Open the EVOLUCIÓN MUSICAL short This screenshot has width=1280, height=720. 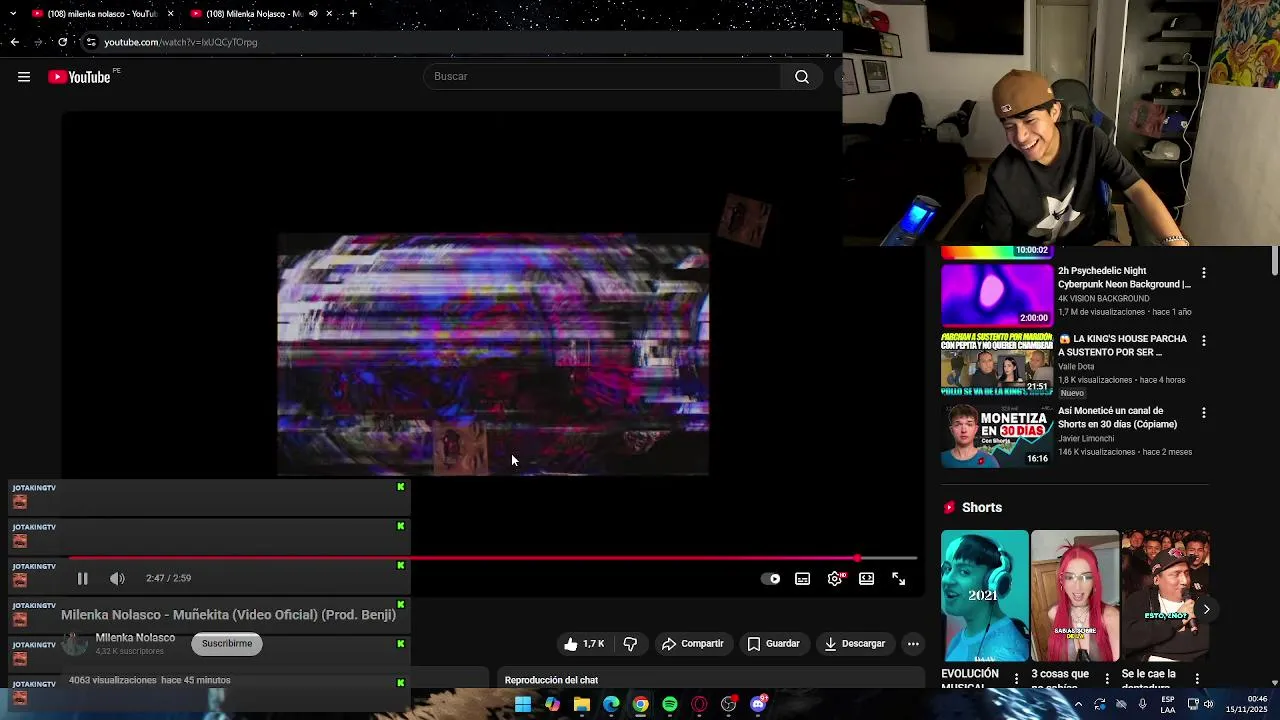pyautogui.click(x=984, y=596)
